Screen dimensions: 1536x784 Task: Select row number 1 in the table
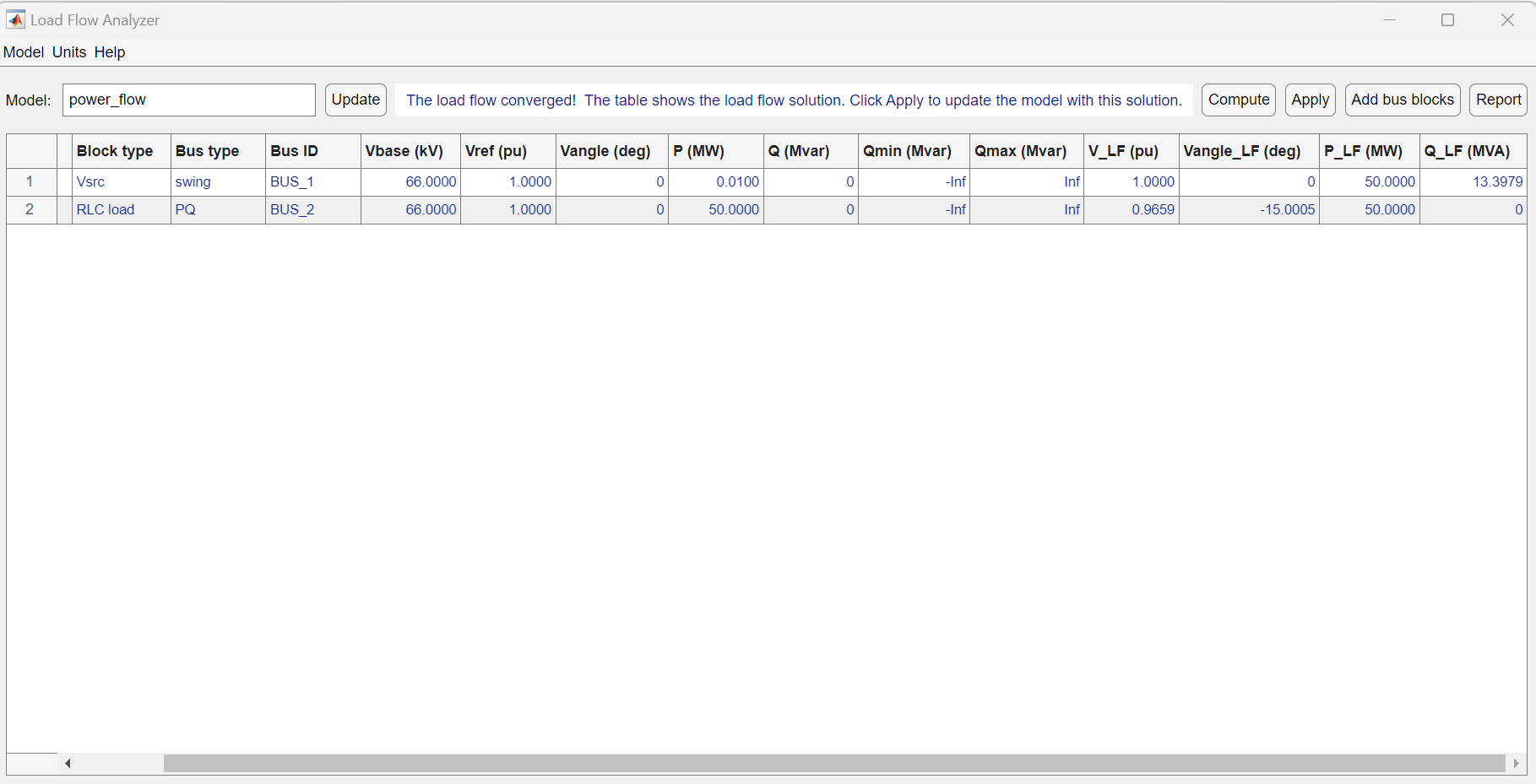(30, 181)
